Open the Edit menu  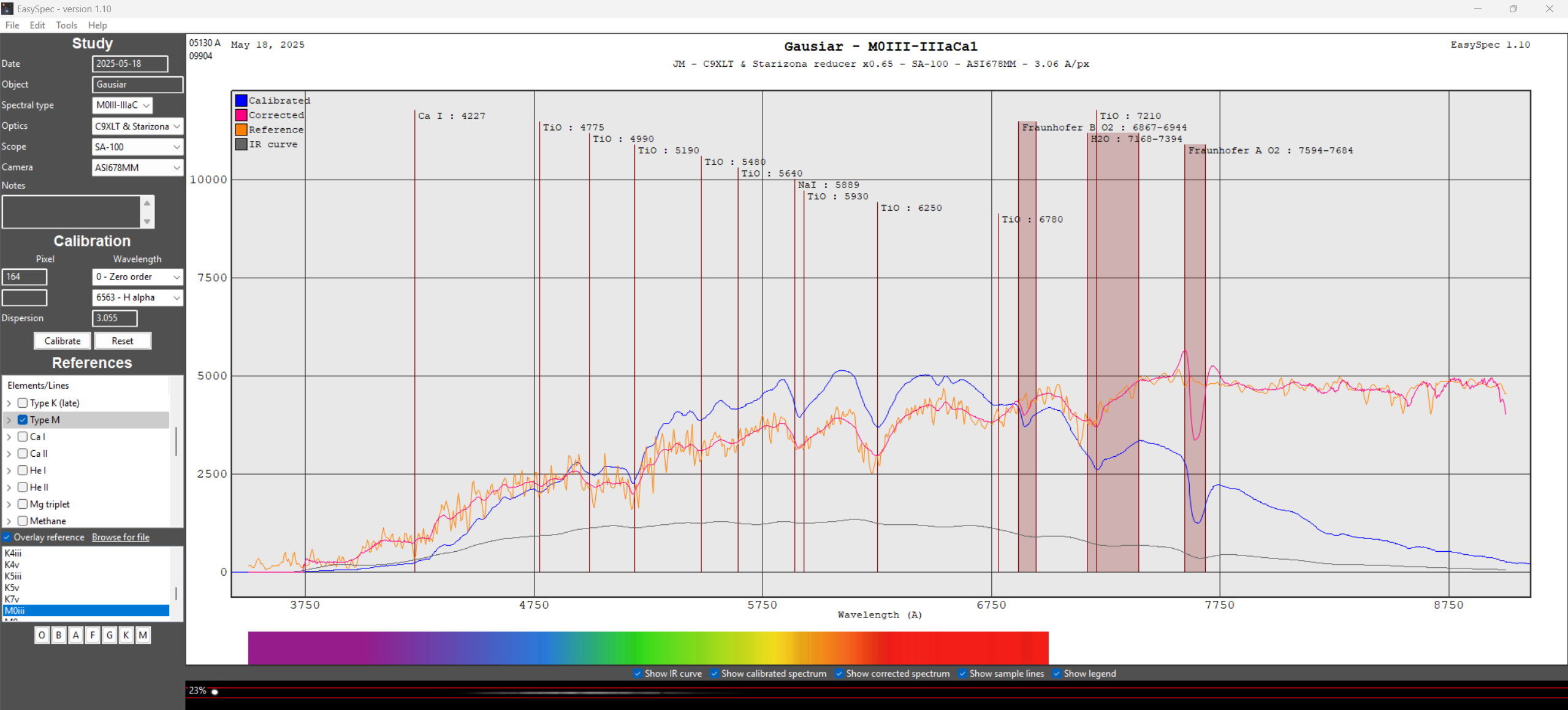click(x=37, y=25)
